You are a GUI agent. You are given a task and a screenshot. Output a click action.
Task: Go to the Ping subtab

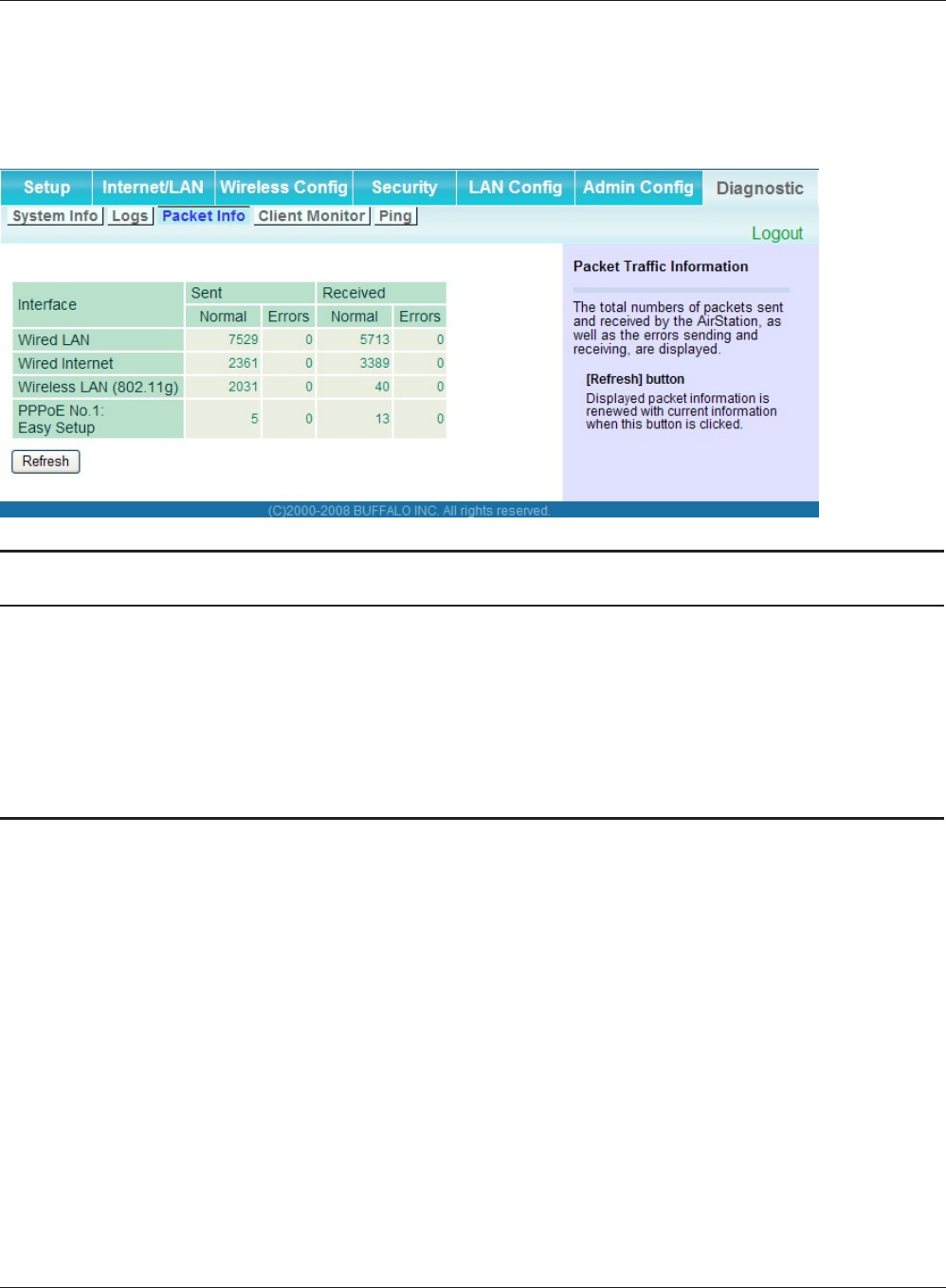pyautogui.click(x=395, y=216)
